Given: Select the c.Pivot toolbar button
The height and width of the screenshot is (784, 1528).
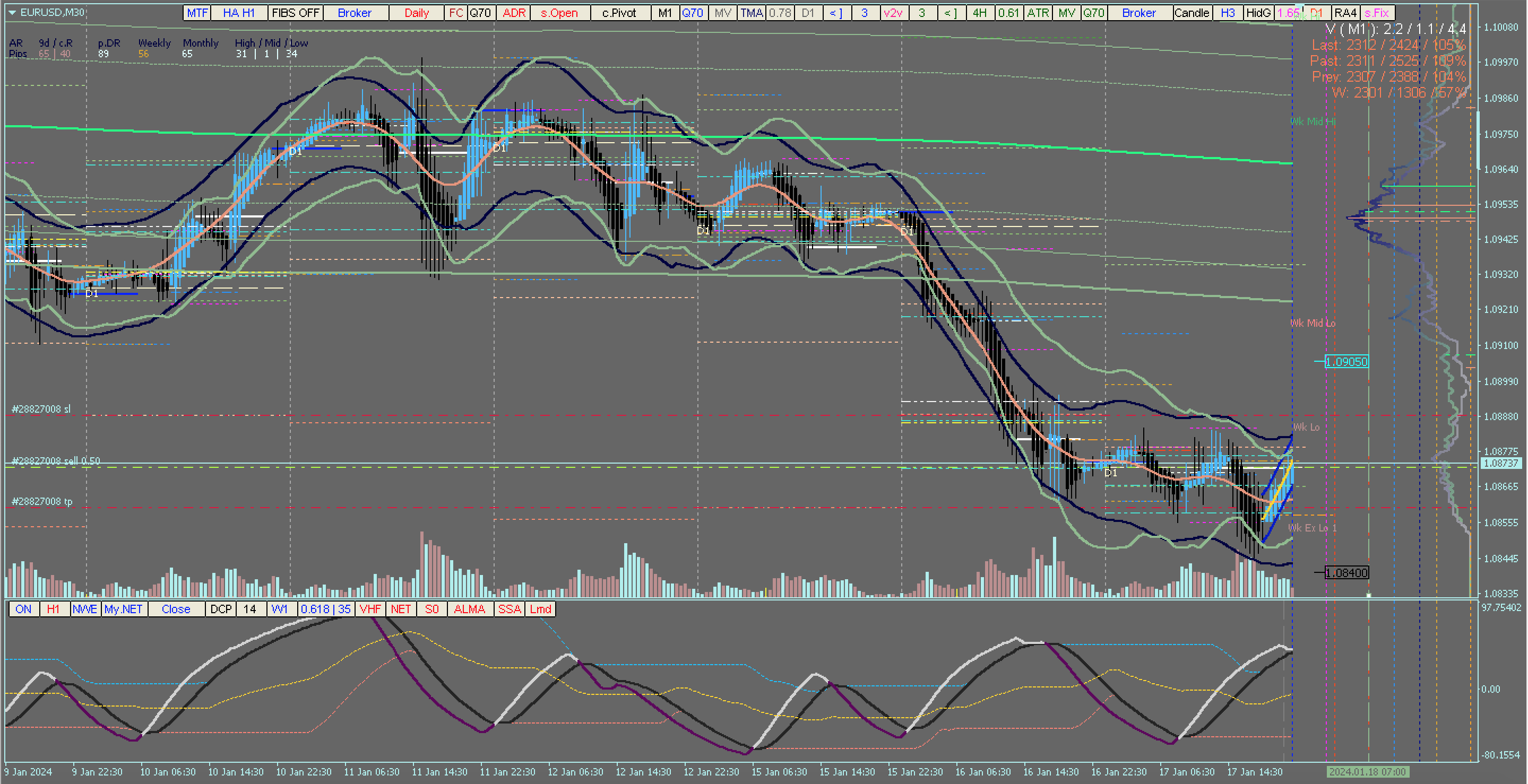Looking at the screenshot, I should click(x=619, y=13).
